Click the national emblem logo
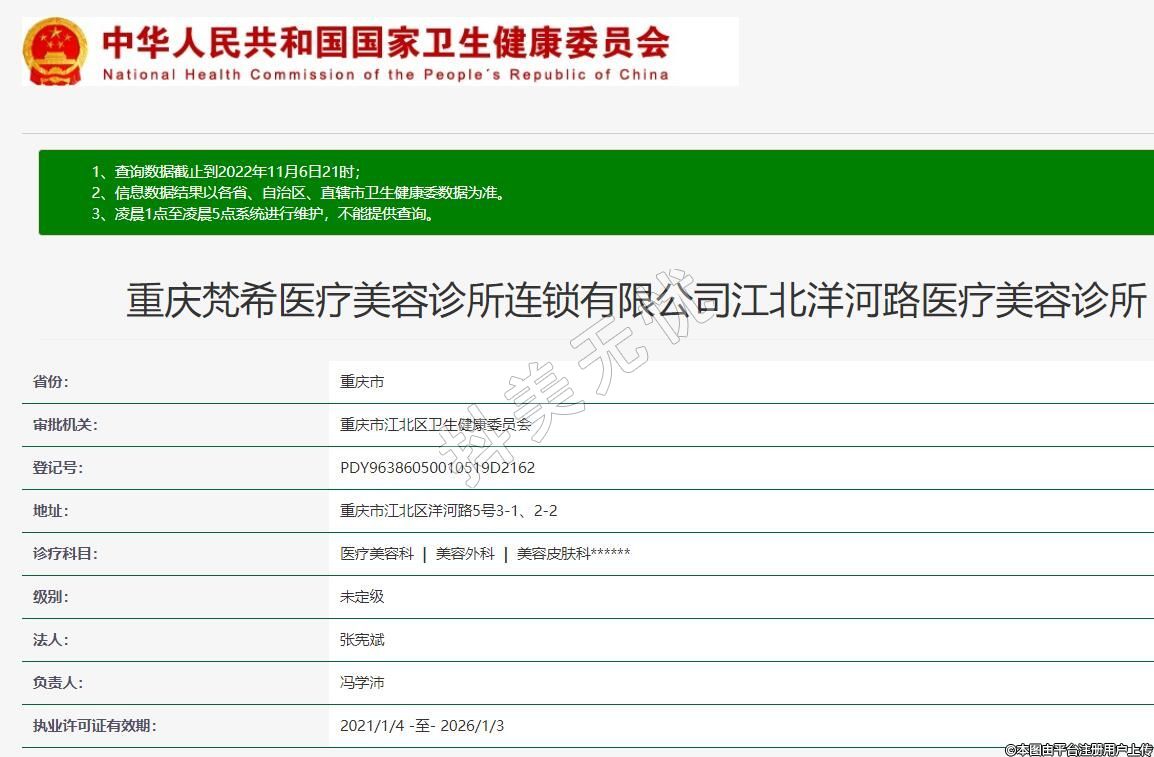The width and height of the screenshot is (1154, 757). [55, 50]
